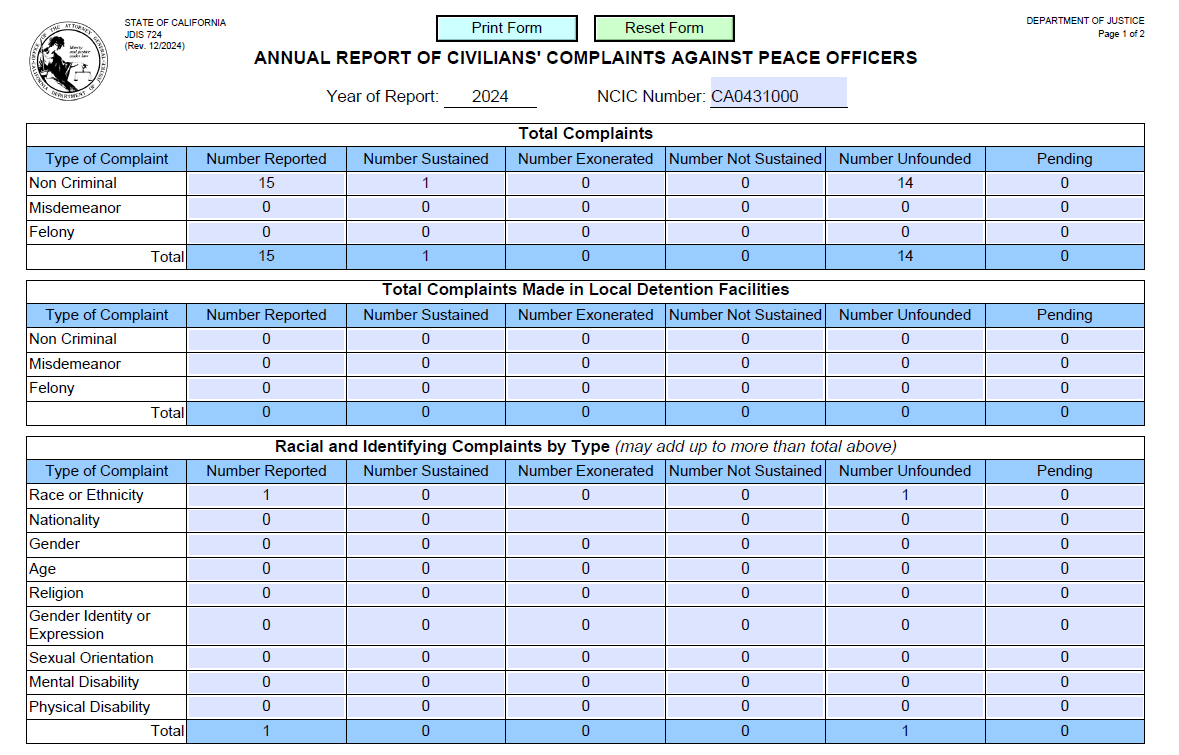The width and height of the screenshot is (1179, 755).
Task: Click the Race or Ethnicity Number Unfounded showing 1
Action: point(904,495)
